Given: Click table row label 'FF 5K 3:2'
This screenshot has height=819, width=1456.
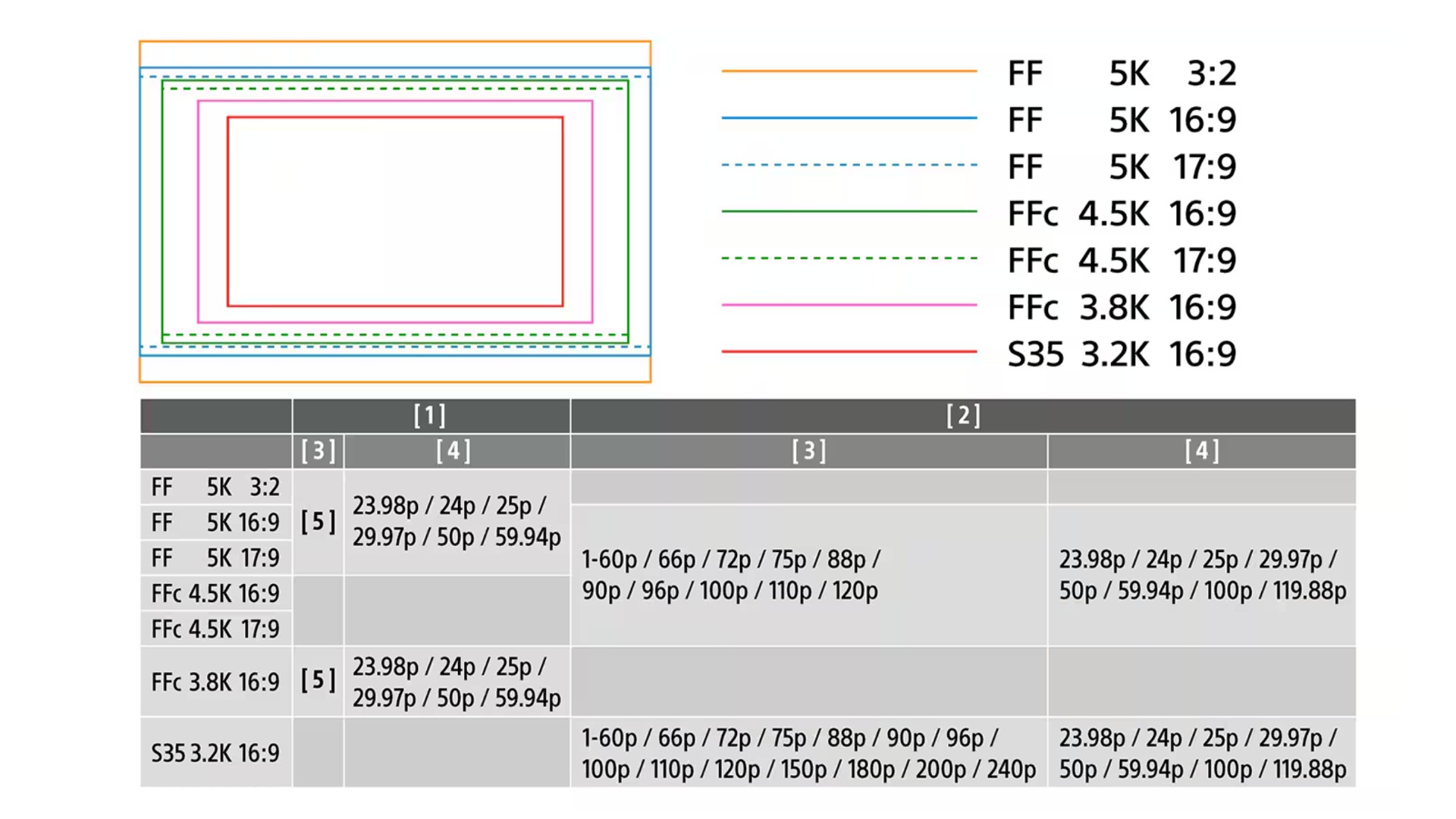Looking at the screenshot, I should tap(216, 487).
